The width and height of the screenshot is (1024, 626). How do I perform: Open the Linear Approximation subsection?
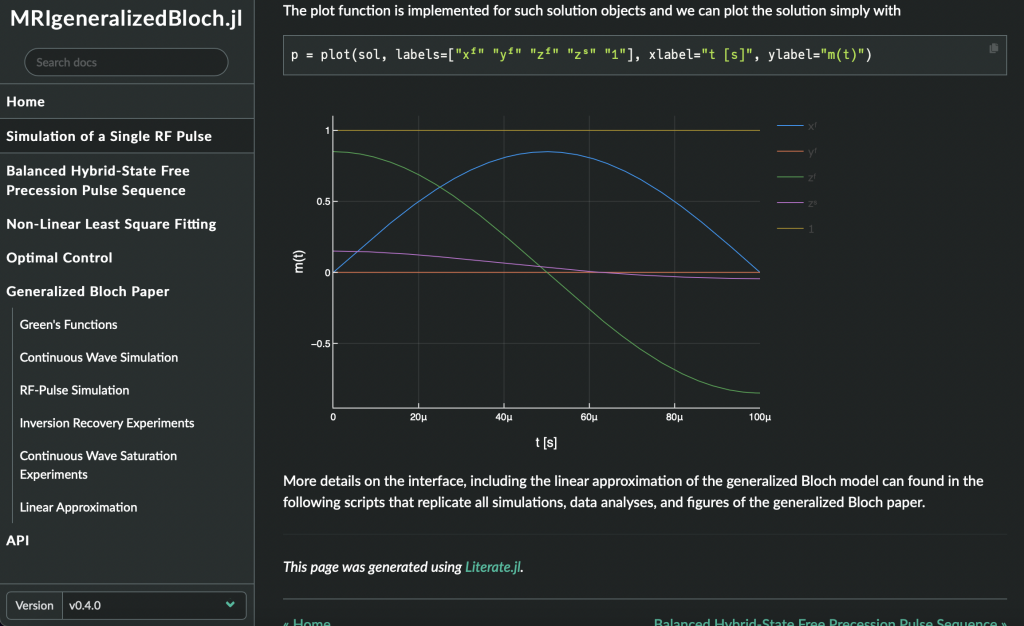point(79,507)
